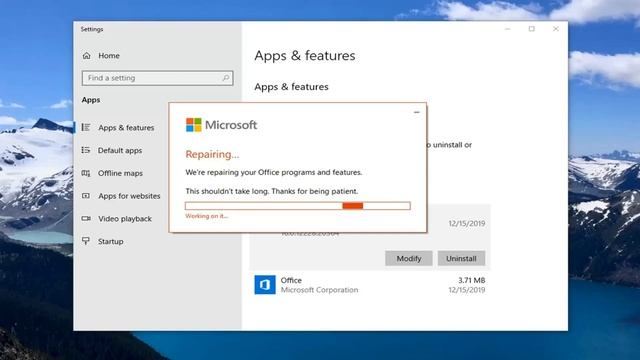Image resolution: width=640 pixels, height=360 pixels.
Task: Minimize the Settings window
Action: (x=507, y=29)
